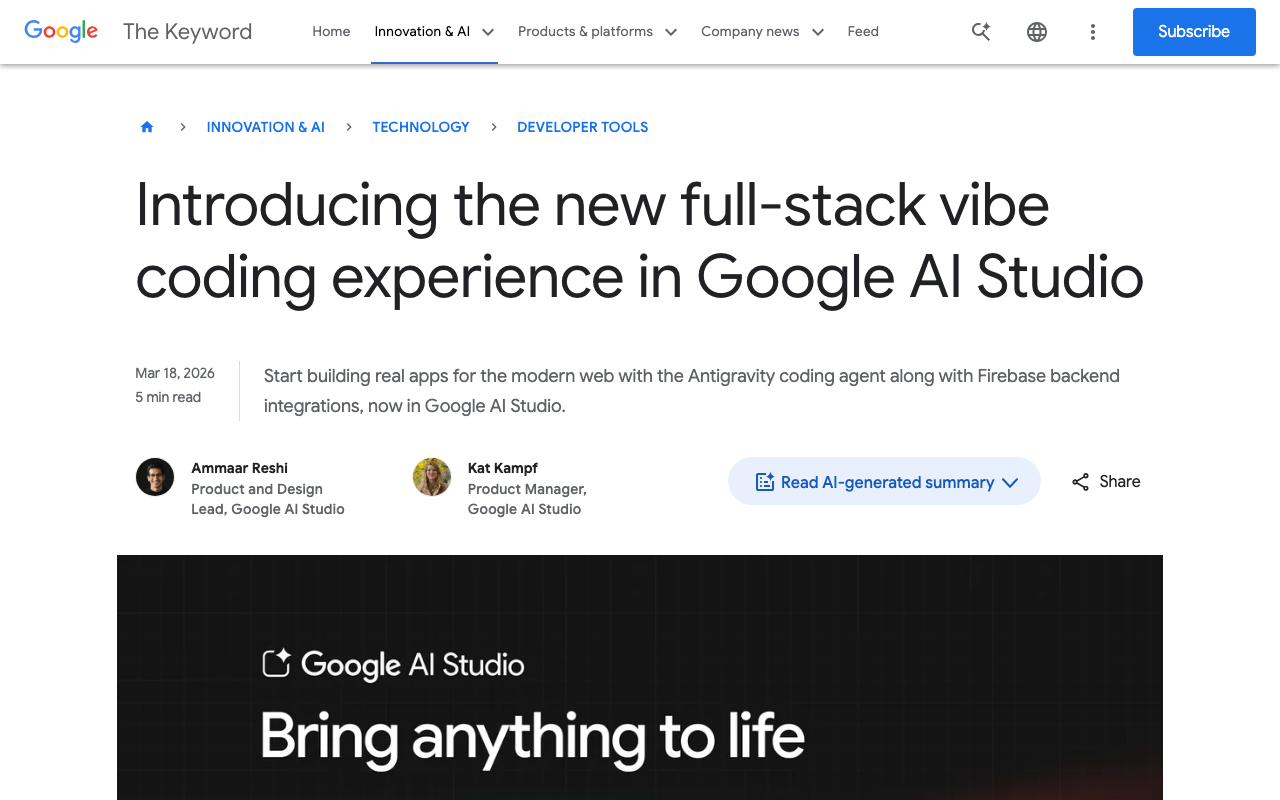Image resolution: width=1280 pixels, height=800 pixels.
Task: Open The Keyword home title link
Action: [x=187, y=31]
